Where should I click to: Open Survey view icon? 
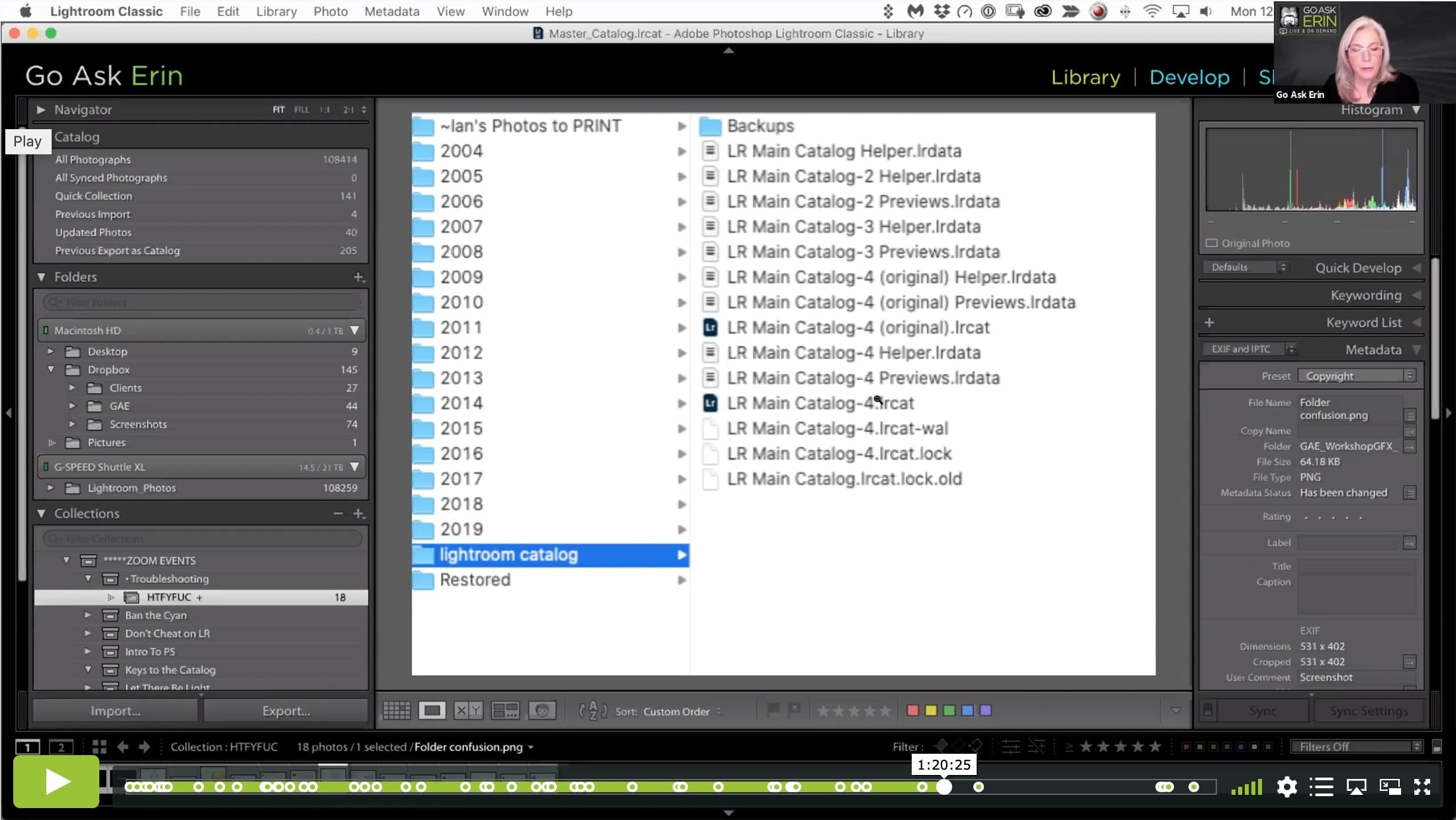click(505, 711)
